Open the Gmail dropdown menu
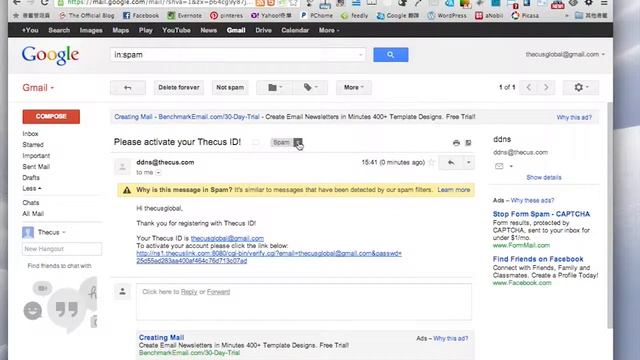 click(38, 88)
